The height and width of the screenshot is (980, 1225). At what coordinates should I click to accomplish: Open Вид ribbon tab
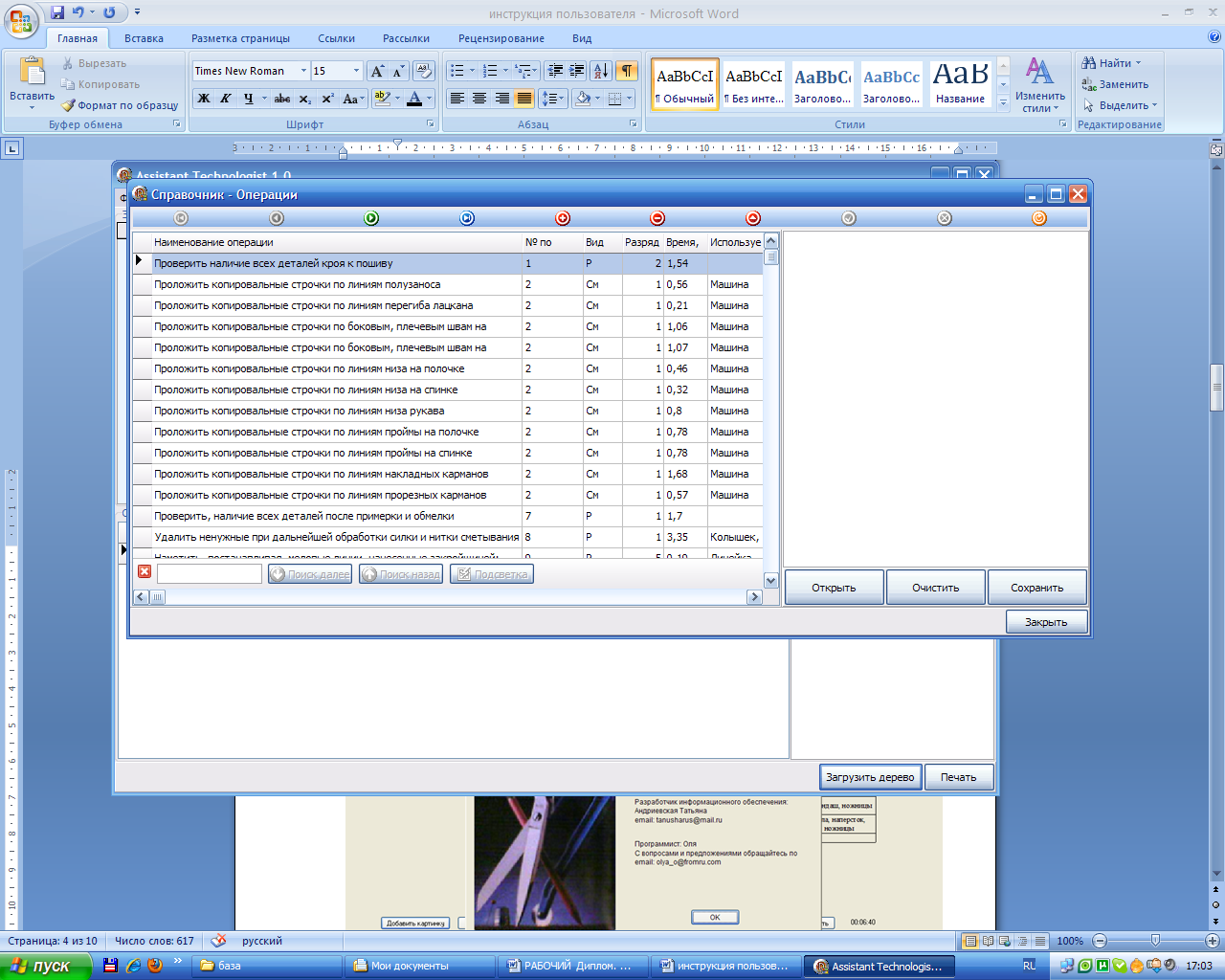582,38
